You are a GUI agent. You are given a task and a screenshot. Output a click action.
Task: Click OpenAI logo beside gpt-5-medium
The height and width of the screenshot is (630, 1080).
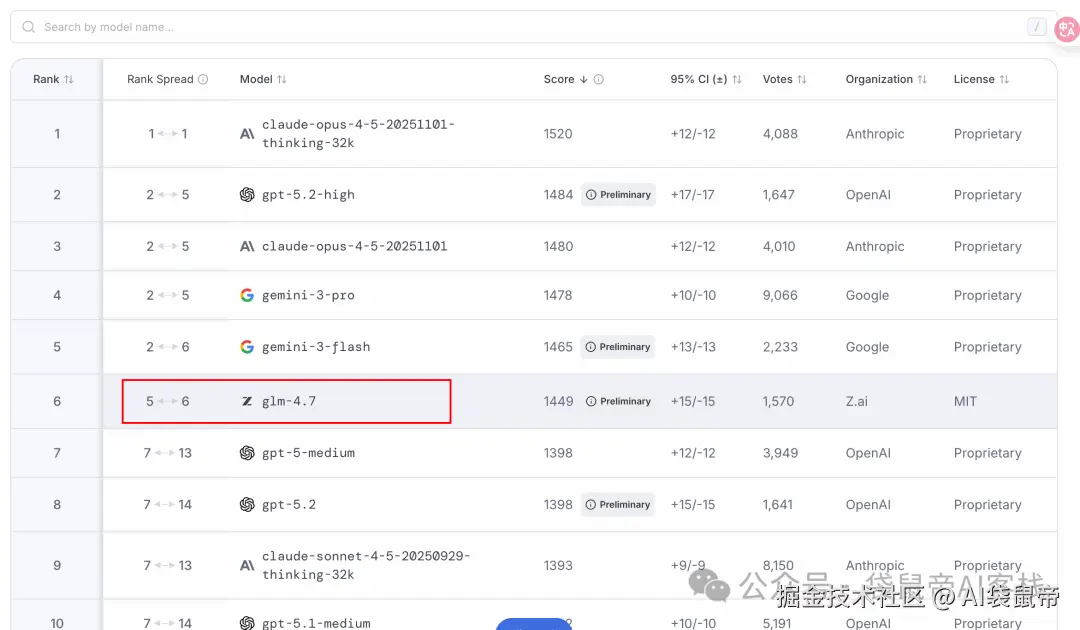(247, 453)
